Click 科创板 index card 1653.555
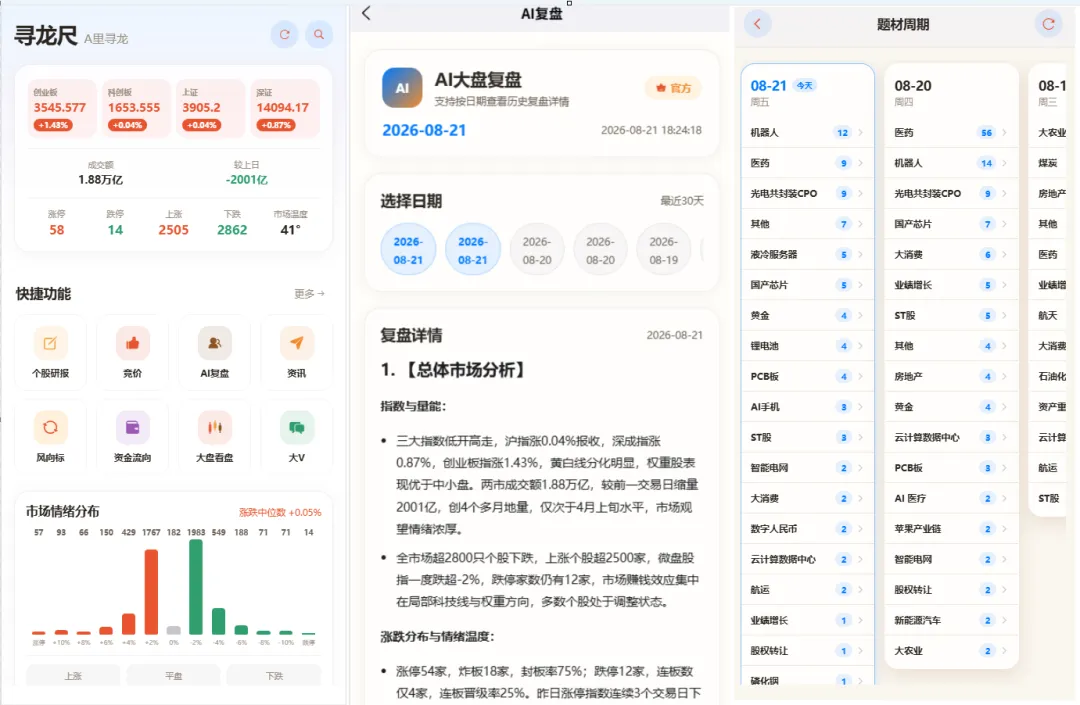1080x705 pixels. click(136, 109)
